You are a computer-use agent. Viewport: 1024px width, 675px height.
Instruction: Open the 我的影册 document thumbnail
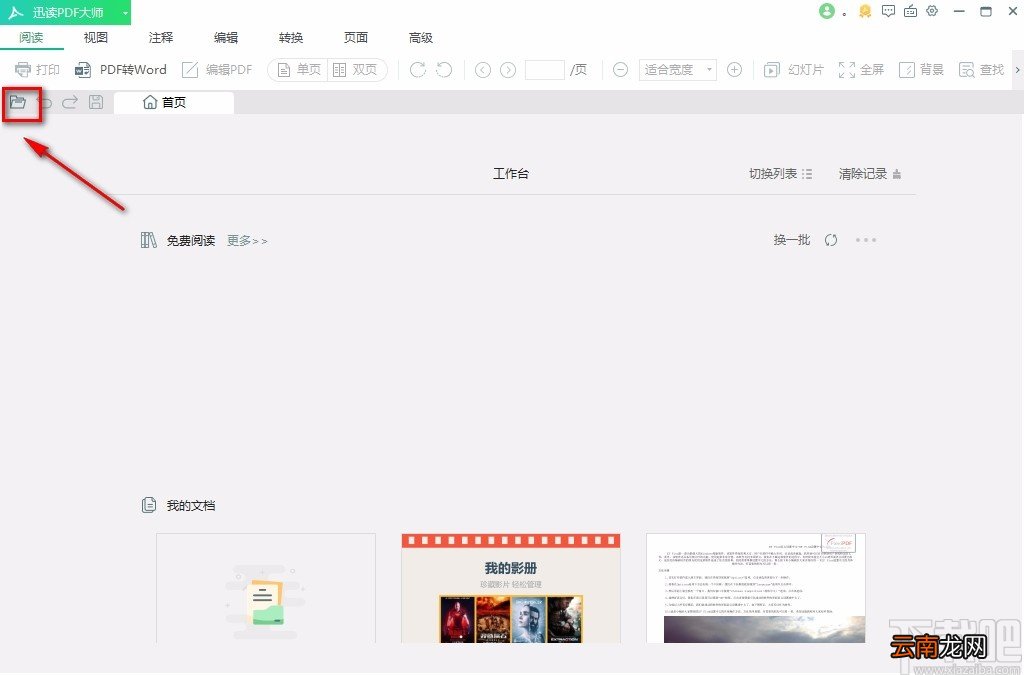[x=511, y=588]
